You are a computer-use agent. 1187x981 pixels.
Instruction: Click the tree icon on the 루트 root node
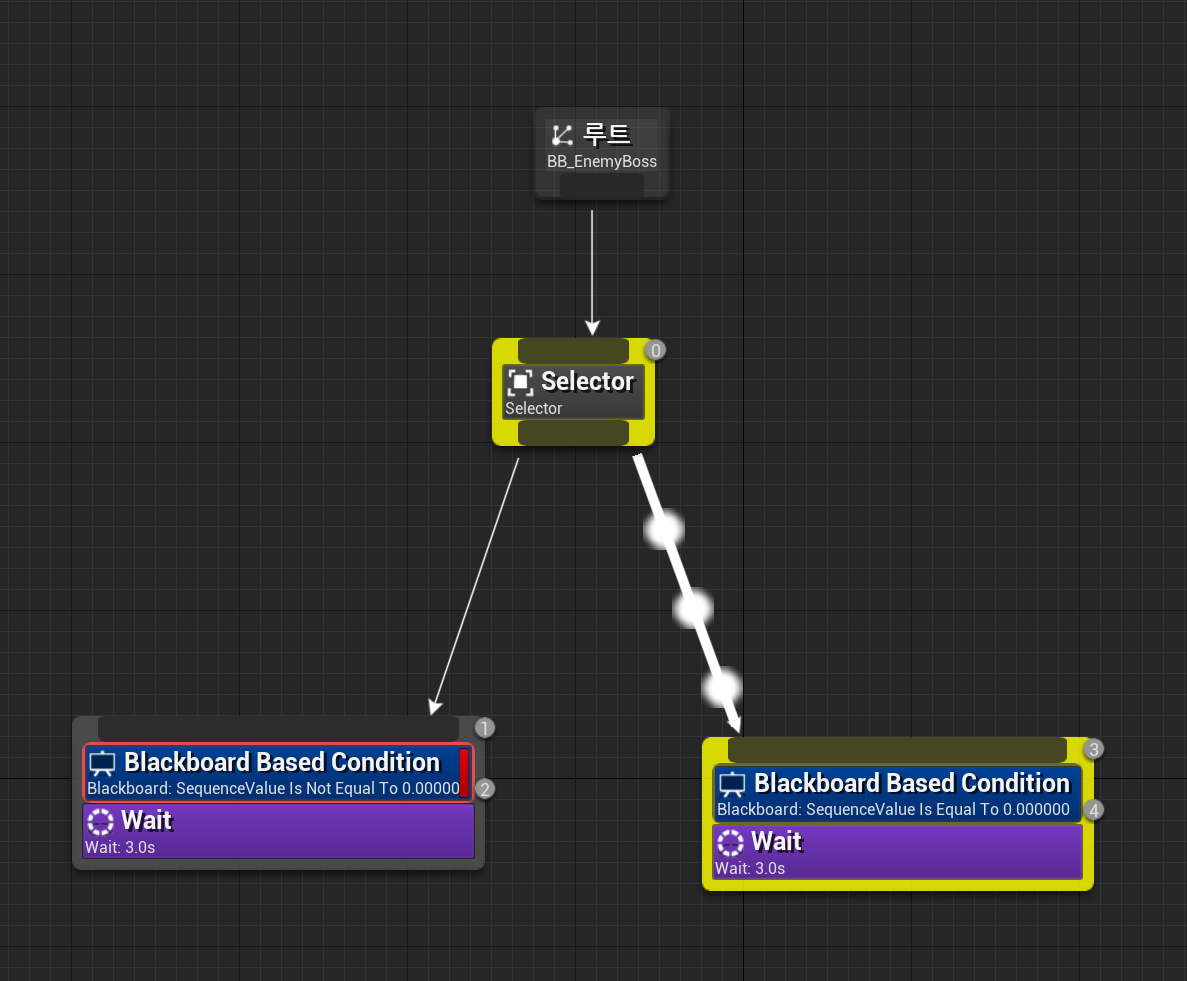coord(561,134)
